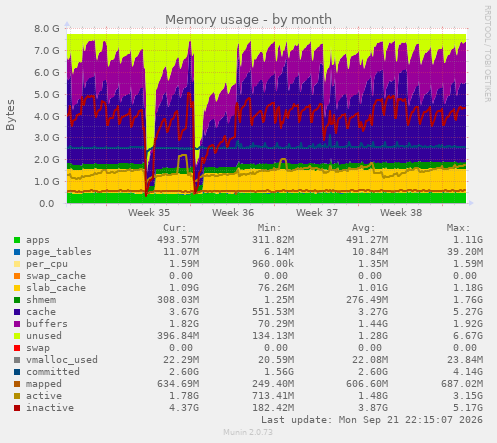Click the per_cpu legend swatch
Image resolution: width=497 pixels, height=443 pixels.
point(17,264)
